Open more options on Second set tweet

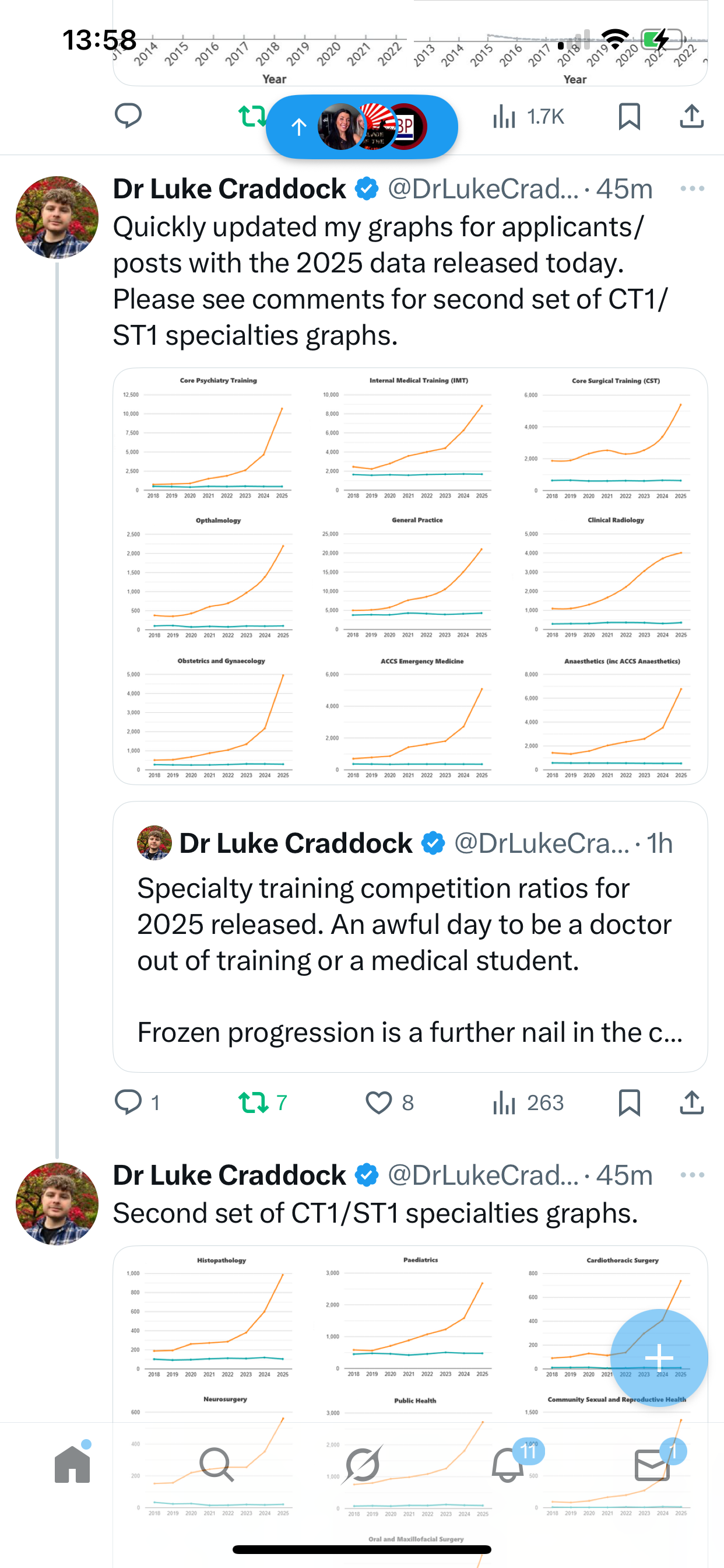click(693, 1175)
